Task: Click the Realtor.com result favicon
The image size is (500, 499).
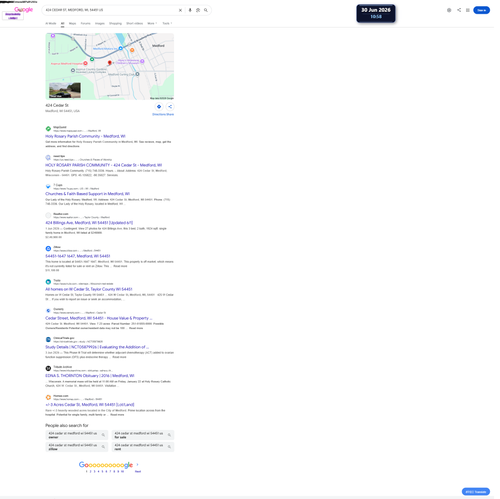Action: [x=48, y=215]
